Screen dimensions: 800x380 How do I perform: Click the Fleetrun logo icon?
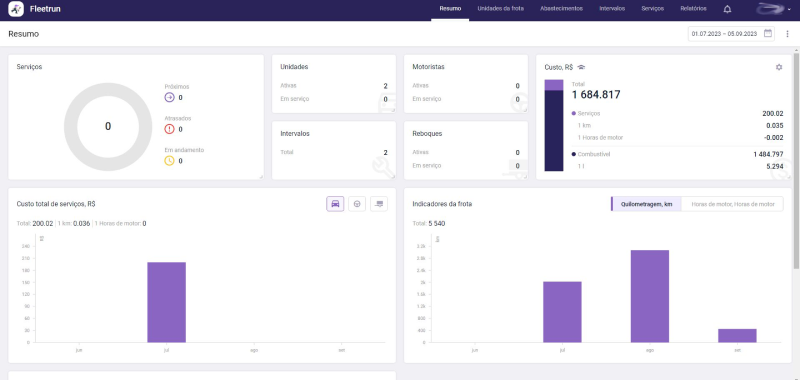pos(16,9)
